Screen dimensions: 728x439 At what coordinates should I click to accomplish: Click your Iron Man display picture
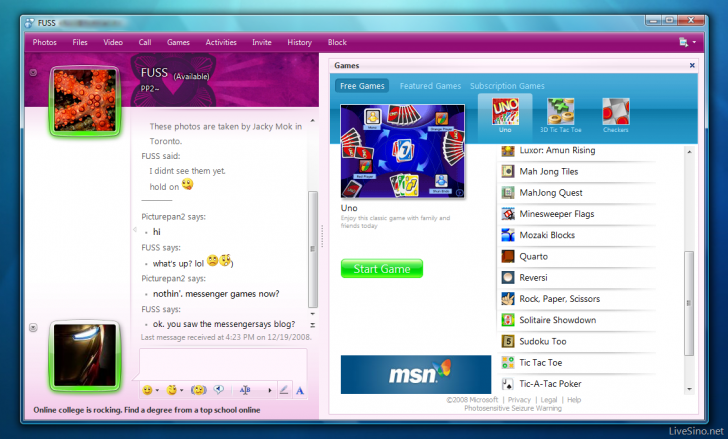pyautogui.click(x=84, y=355)
